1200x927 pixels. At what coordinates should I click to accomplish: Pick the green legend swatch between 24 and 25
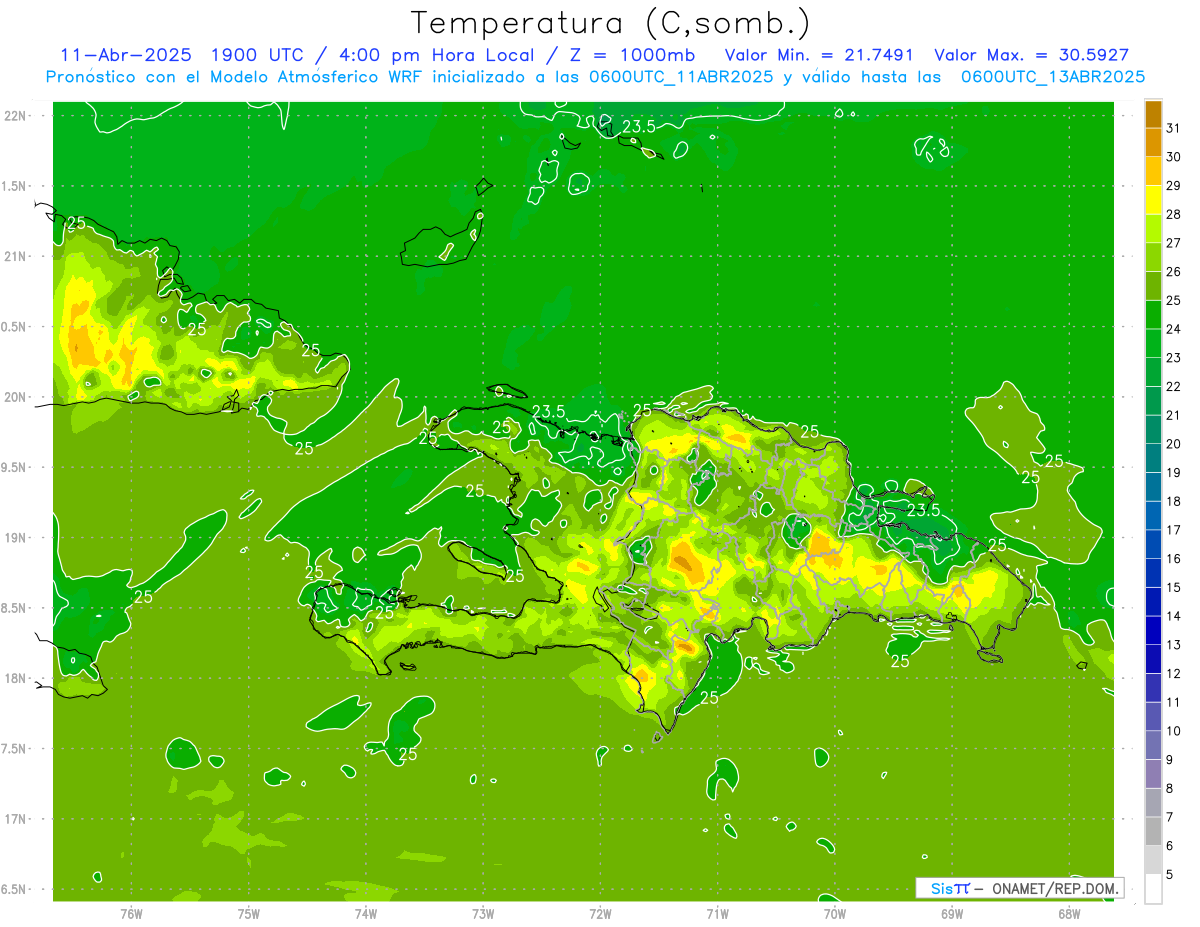coord(1153,314)
